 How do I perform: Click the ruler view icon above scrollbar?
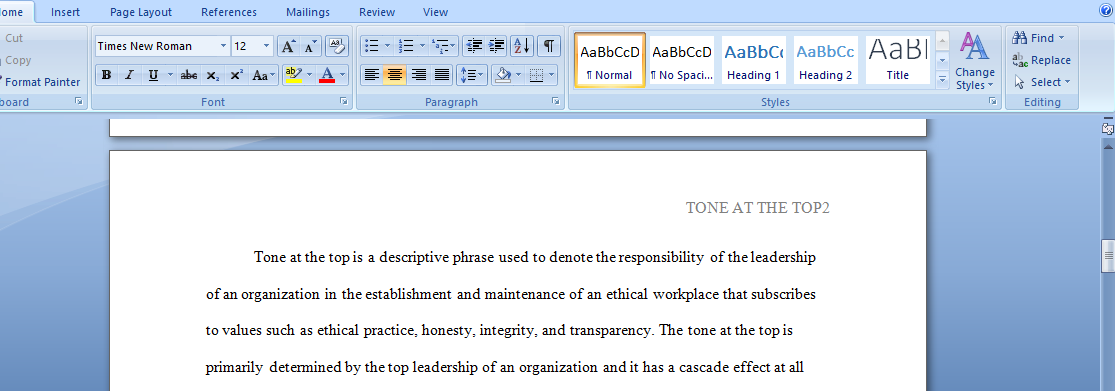tap(1107, 129)
